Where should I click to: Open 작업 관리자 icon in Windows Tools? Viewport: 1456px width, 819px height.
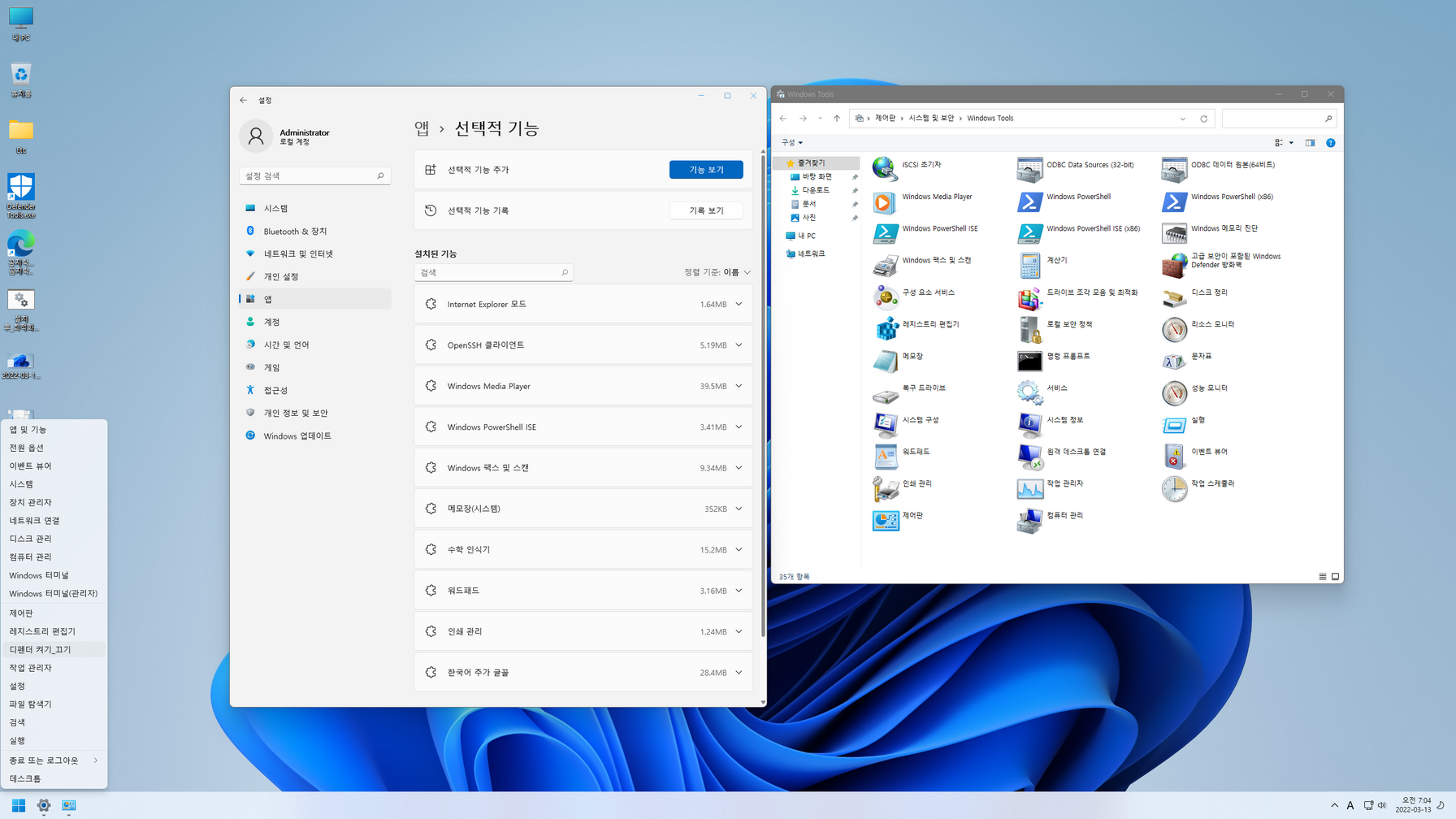[x=1029, y=487]
